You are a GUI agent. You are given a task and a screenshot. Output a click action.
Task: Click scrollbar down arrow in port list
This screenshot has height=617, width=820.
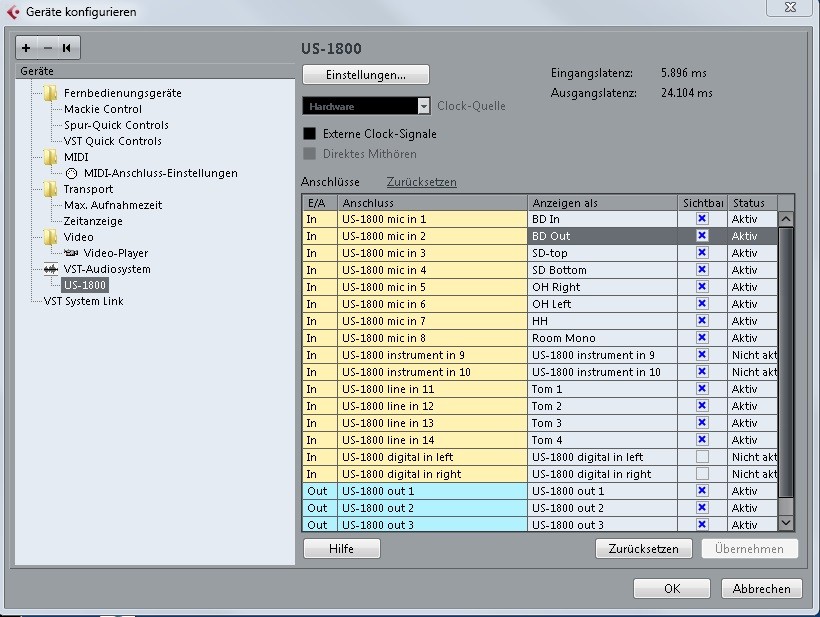[786, 523]
